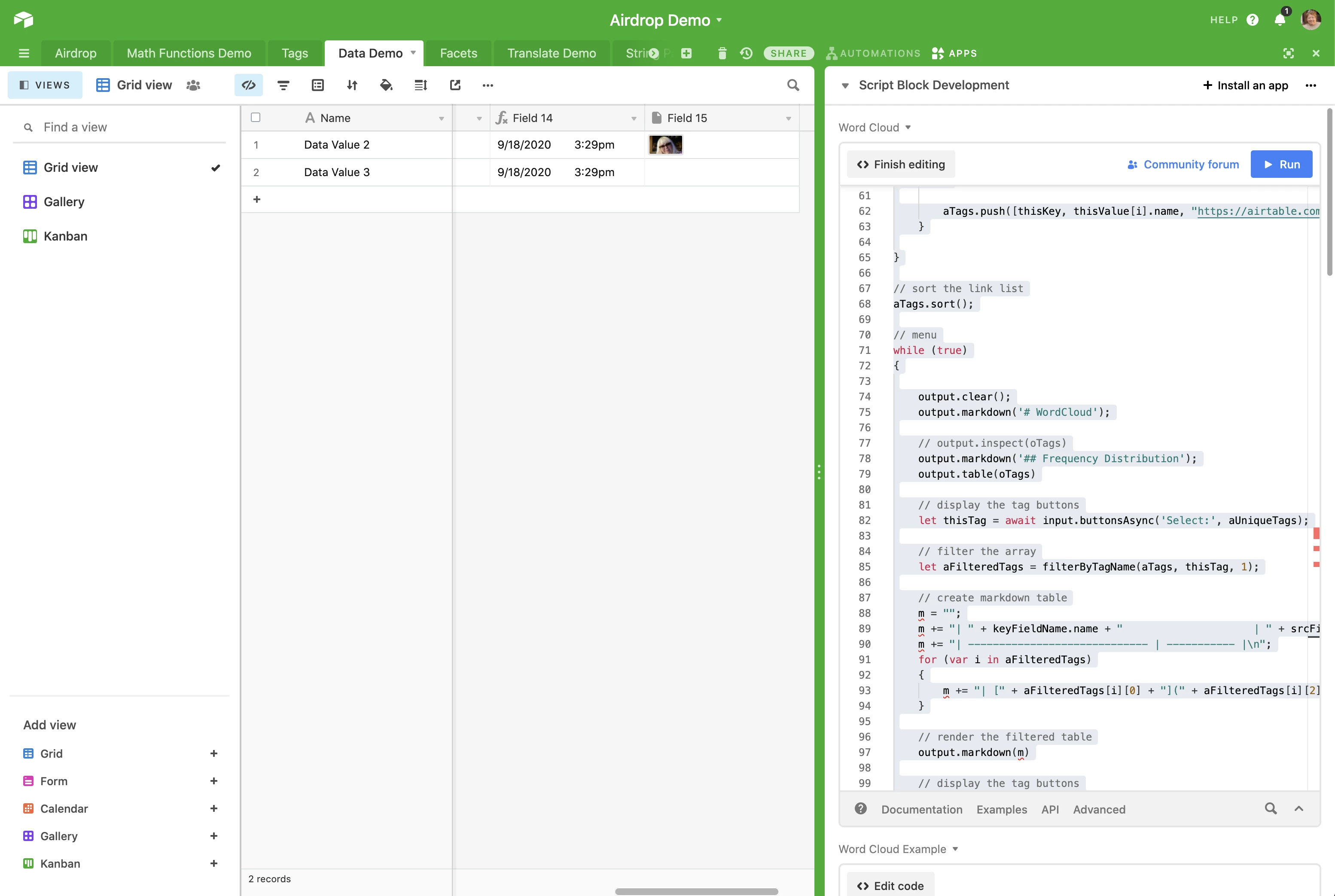Open the Community forum link

tap(1183, 164)
